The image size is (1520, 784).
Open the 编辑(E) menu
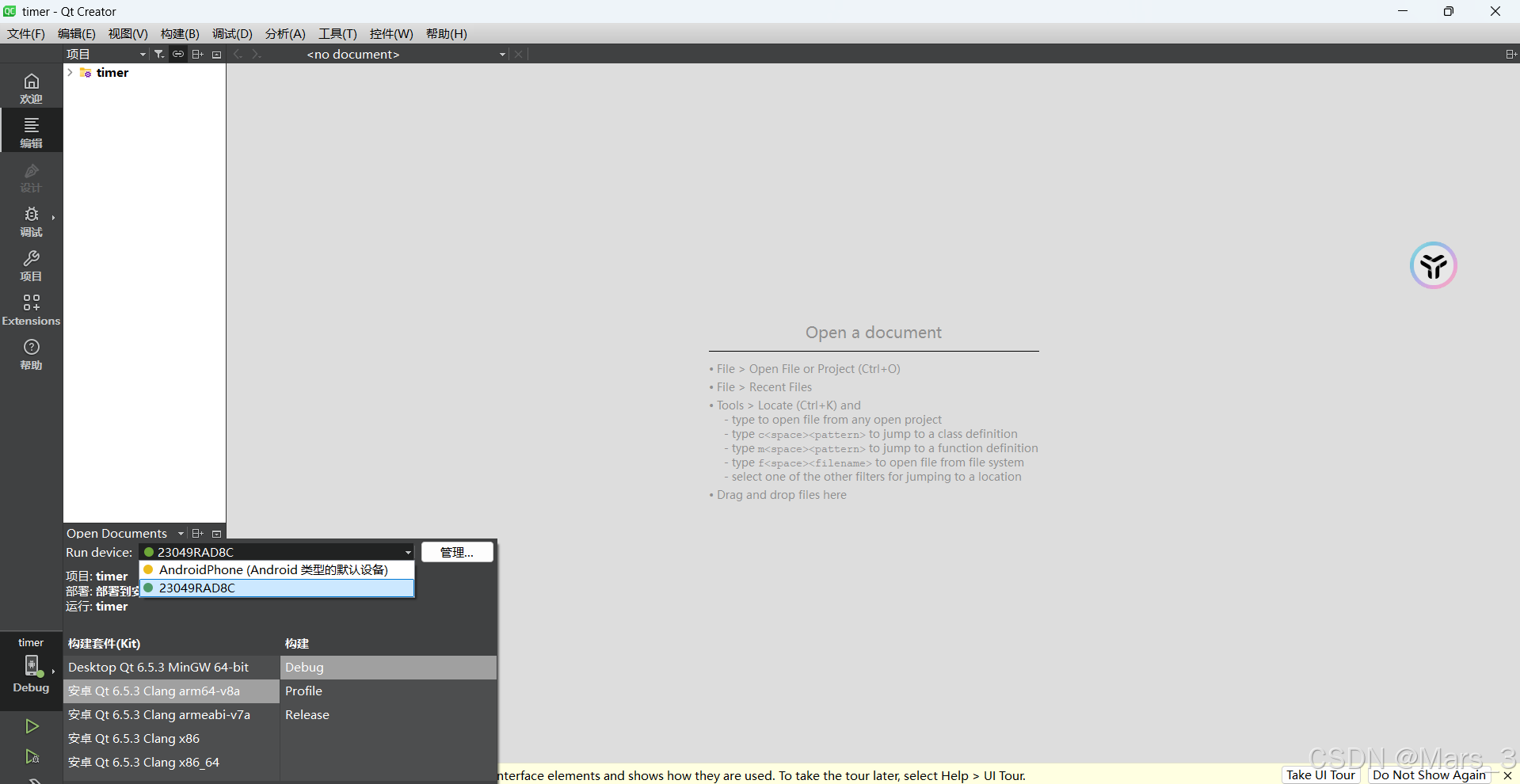coord(77,33)
